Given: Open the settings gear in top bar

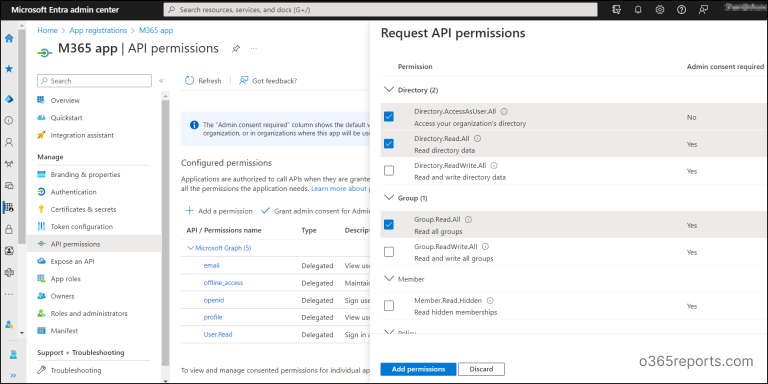Looking at the screenshot, I should pyautogui.click(x=660, y=9).
